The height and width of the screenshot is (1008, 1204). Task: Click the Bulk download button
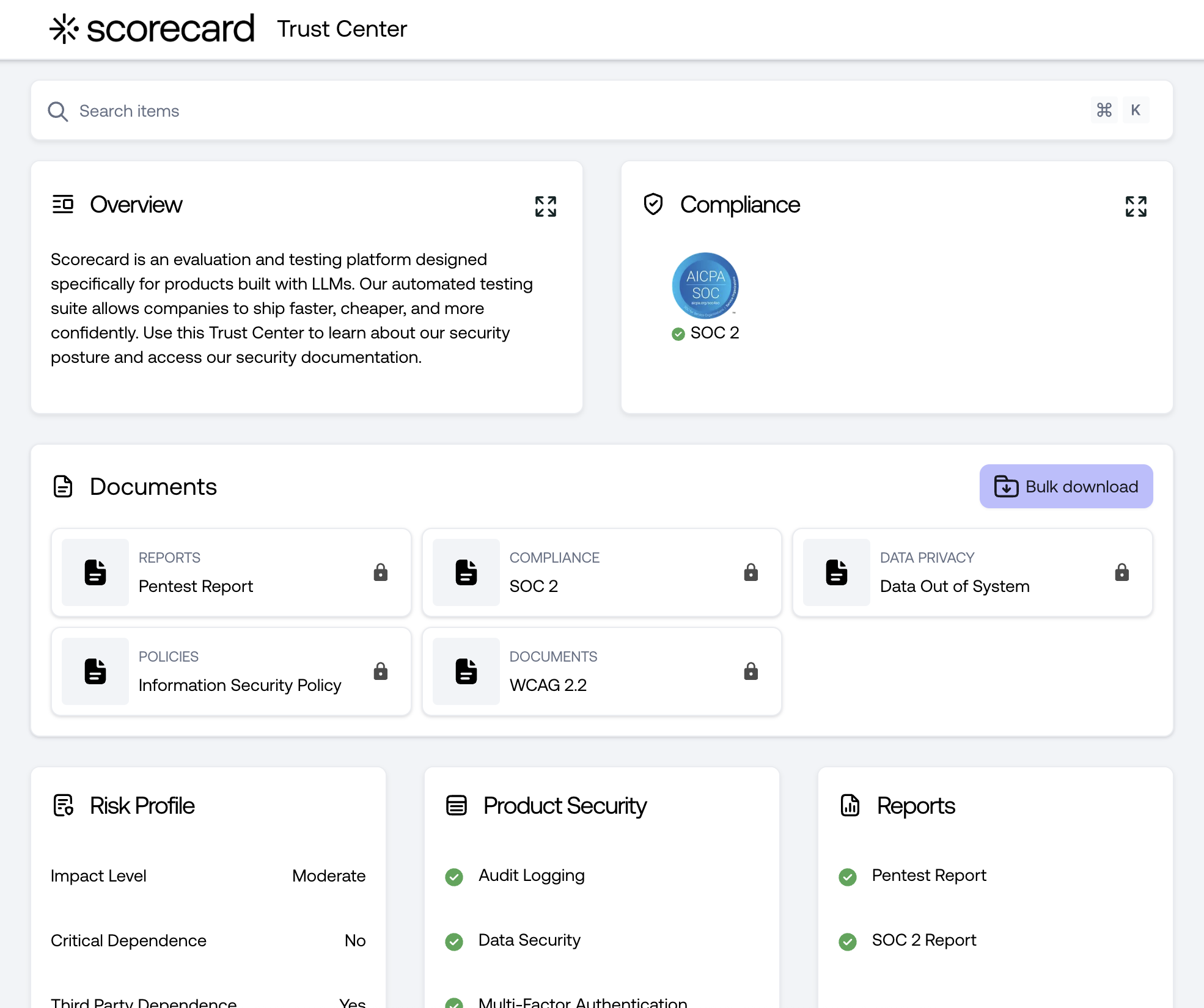1066,486
